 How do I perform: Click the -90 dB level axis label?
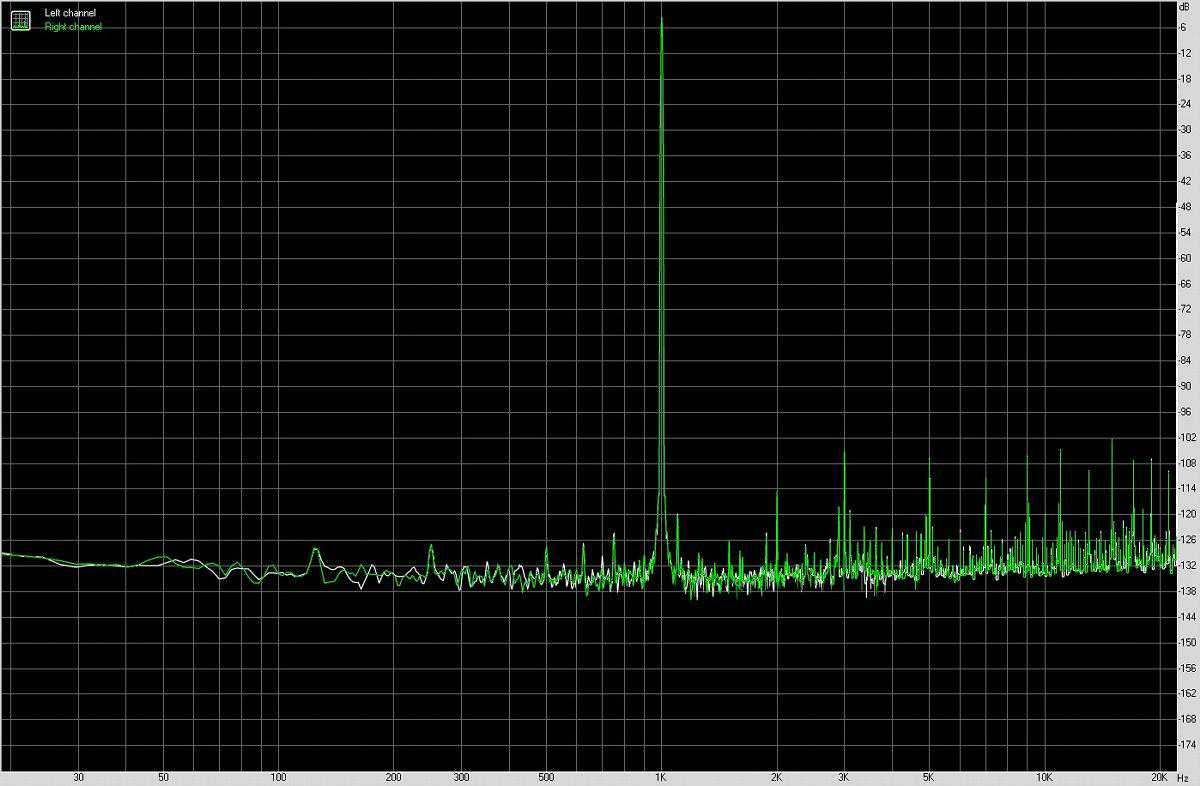coord(1187,386)
